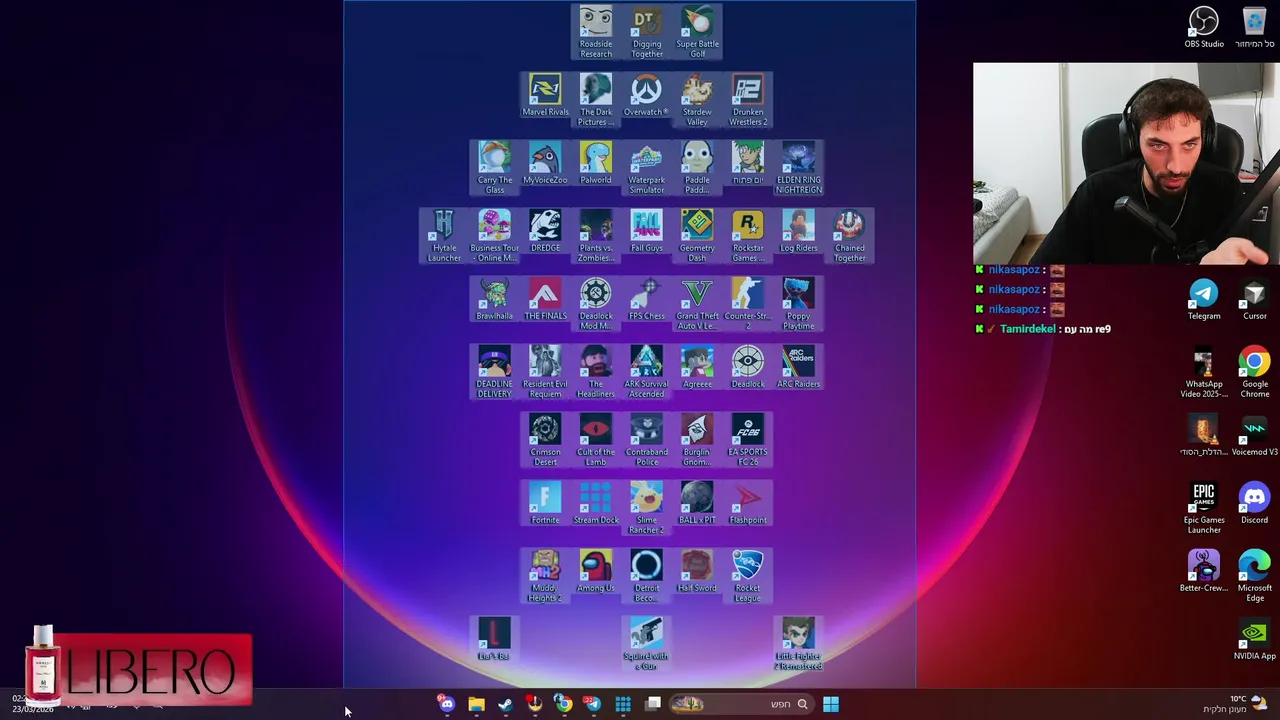This screenshot has width=1280, height=720.
Task: Open the Plants vs. Zombies shortcut
Action: click(596, 236)
